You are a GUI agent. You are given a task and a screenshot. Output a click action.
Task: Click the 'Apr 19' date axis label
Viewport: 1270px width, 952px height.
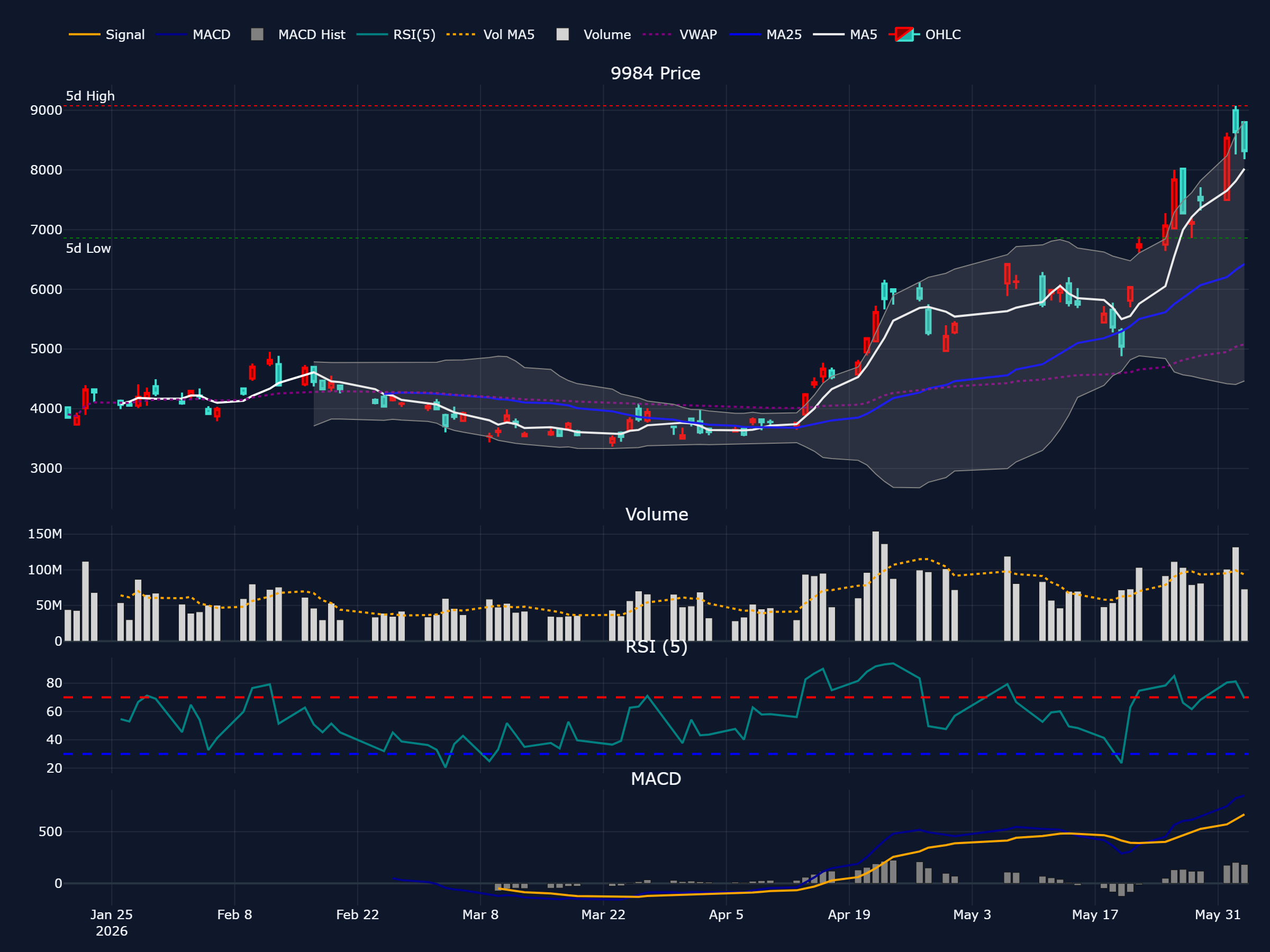849,914
